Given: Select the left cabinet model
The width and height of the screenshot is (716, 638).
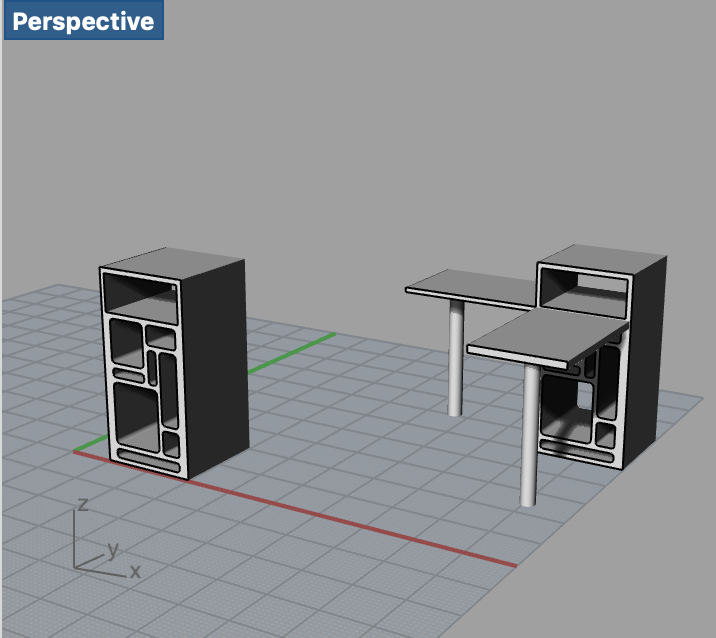Looking at the screenshot, I should (x=174, y=363).
